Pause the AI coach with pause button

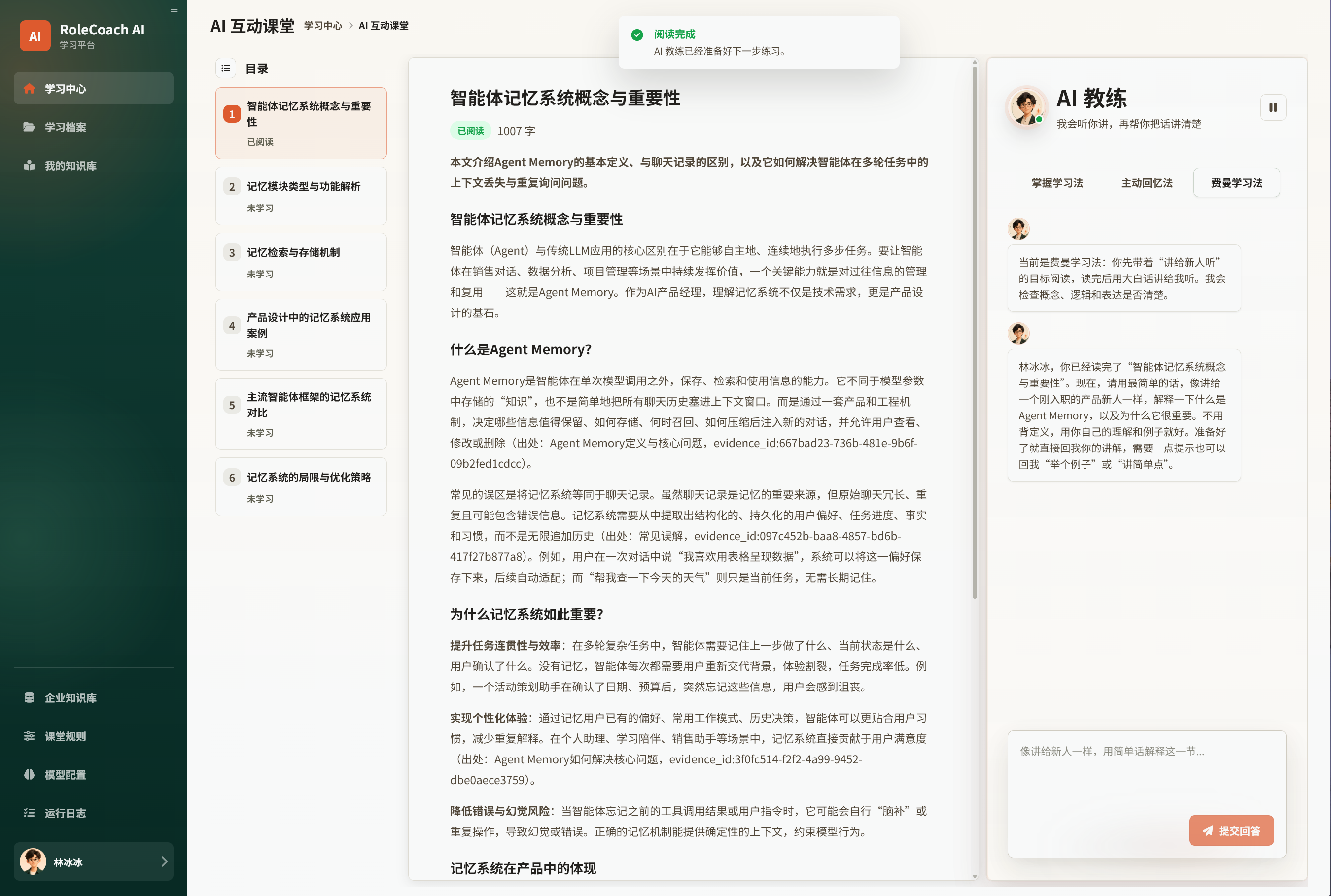pos(1273,107)
